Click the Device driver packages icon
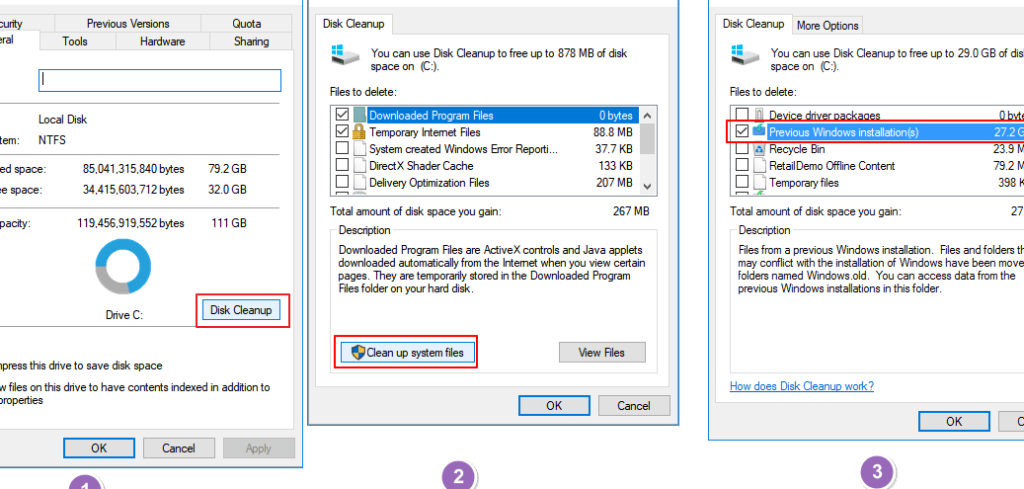This screenshot has width=1024, height=489. coord(759,115)
